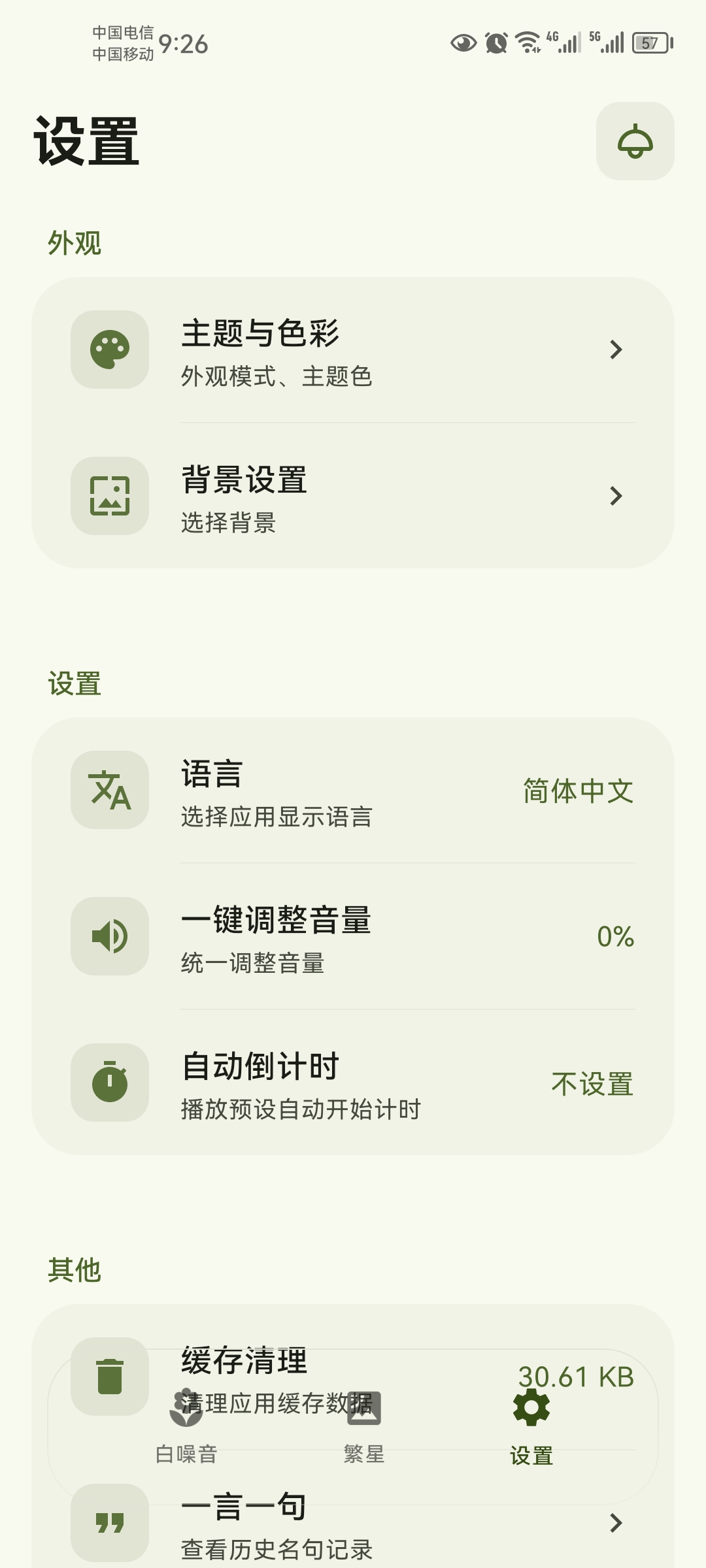The width and height of the screenshot is (706, 1568).
Task: Adjust the 0% unified volume value
Action: coord(615,937)
